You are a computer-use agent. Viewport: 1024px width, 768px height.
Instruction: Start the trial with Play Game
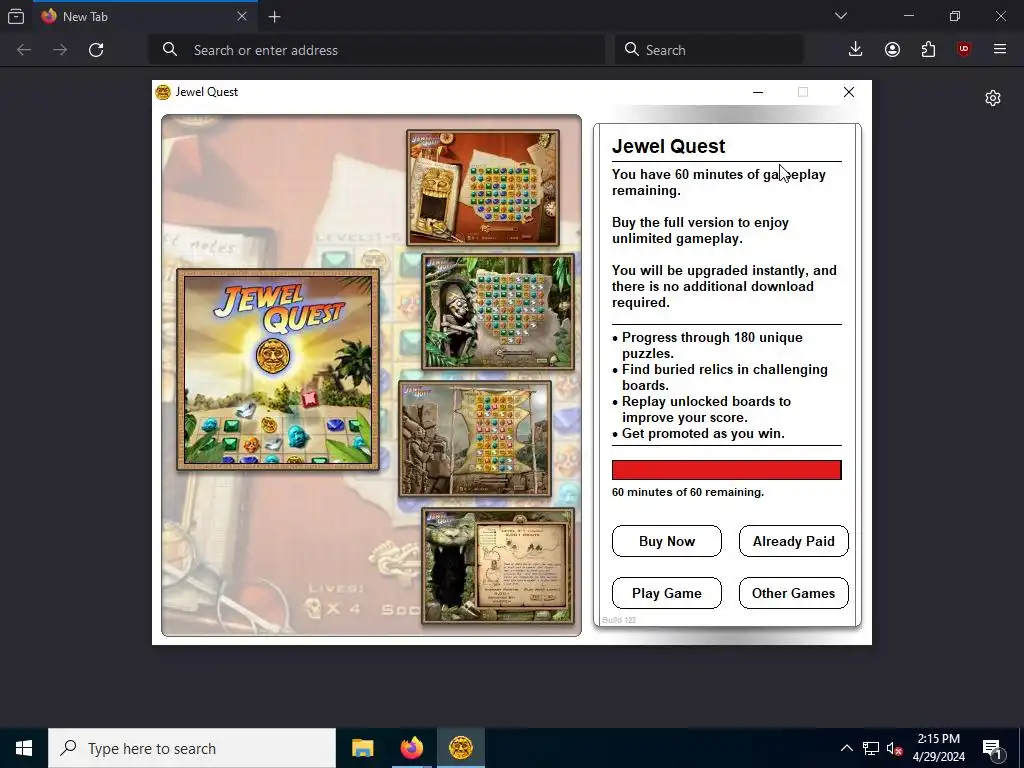point(667,593)
